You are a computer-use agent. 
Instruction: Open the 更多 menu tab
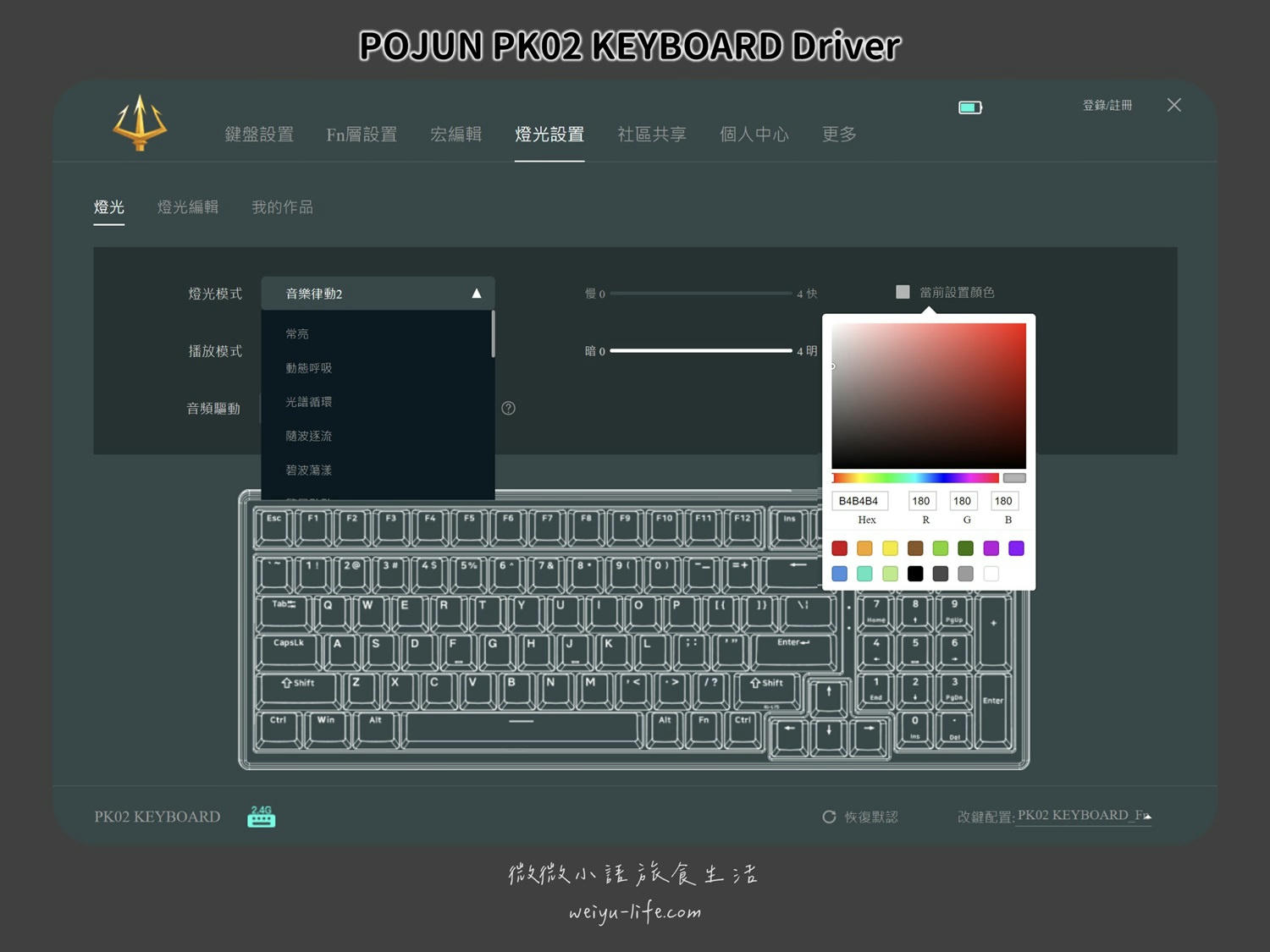pos(839,135)
